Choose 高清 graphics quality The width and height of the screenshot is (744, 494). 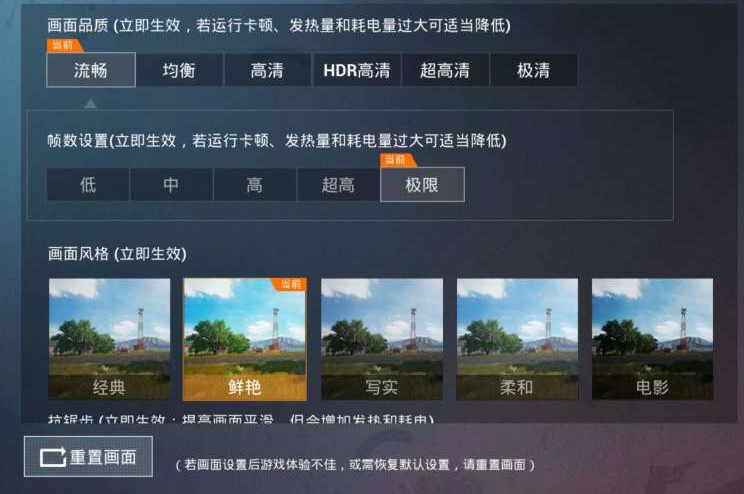267,70
